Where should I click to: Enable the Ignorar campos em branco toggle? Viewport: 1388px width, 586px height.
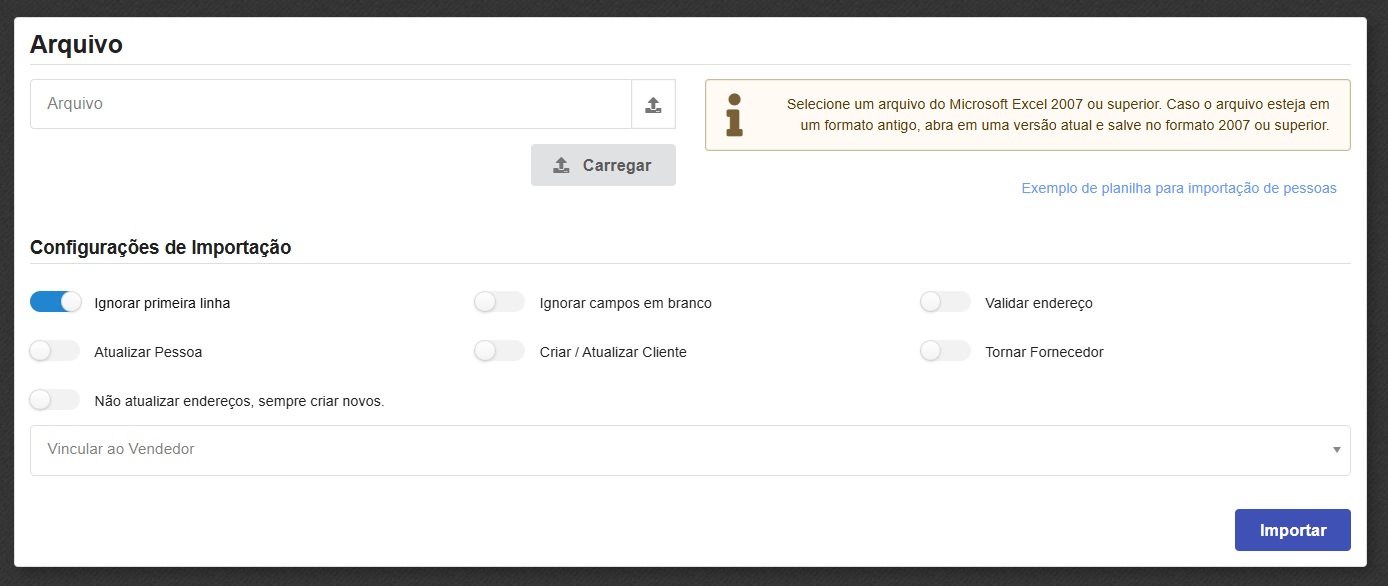click(500, 302)
